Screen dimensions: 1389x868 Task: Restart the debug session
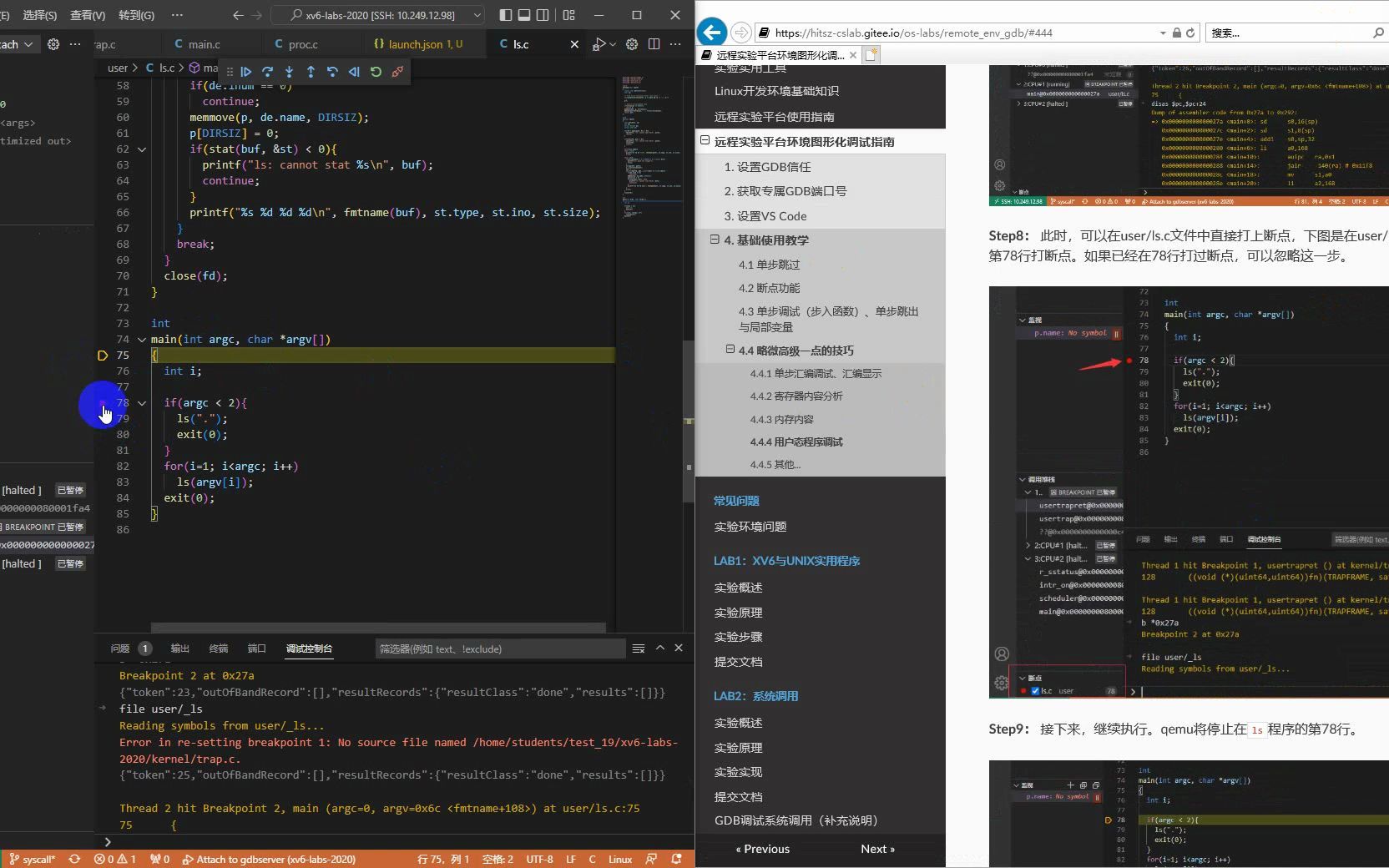376,72
